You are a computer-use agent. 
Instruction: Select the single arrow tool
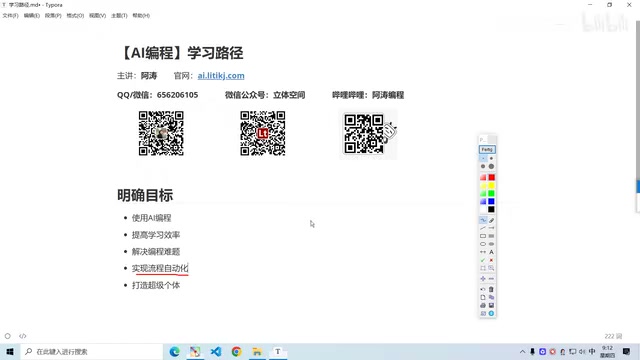491,228
